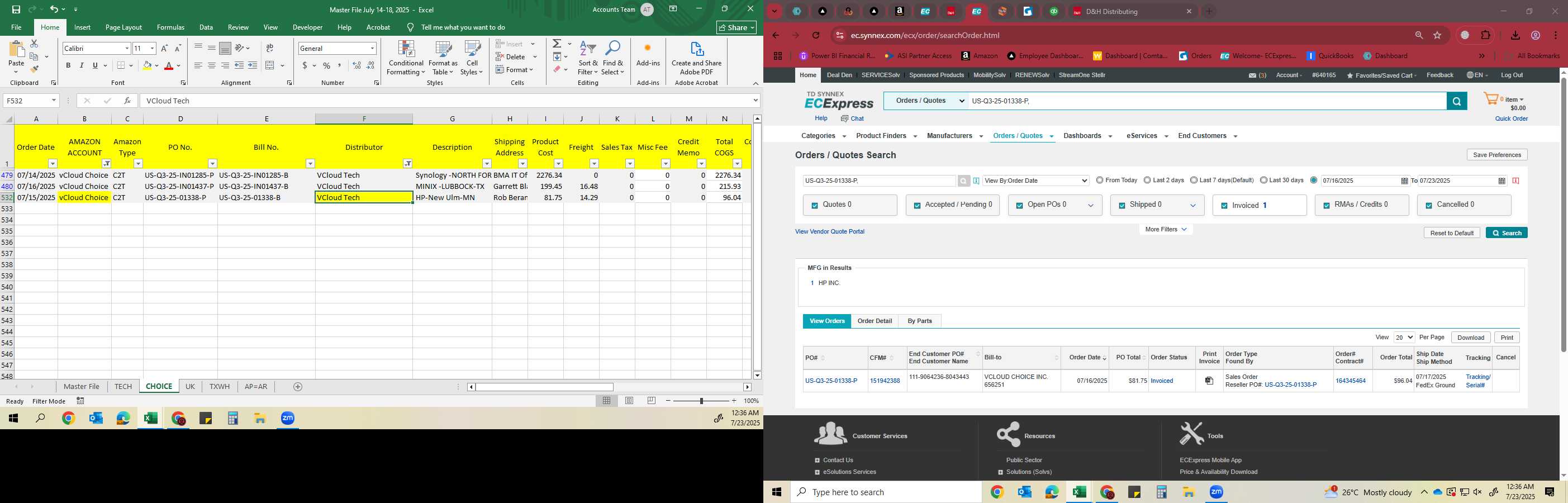Open the Formulas ribbon tab

pyautogui.click(x=170, y=27)
